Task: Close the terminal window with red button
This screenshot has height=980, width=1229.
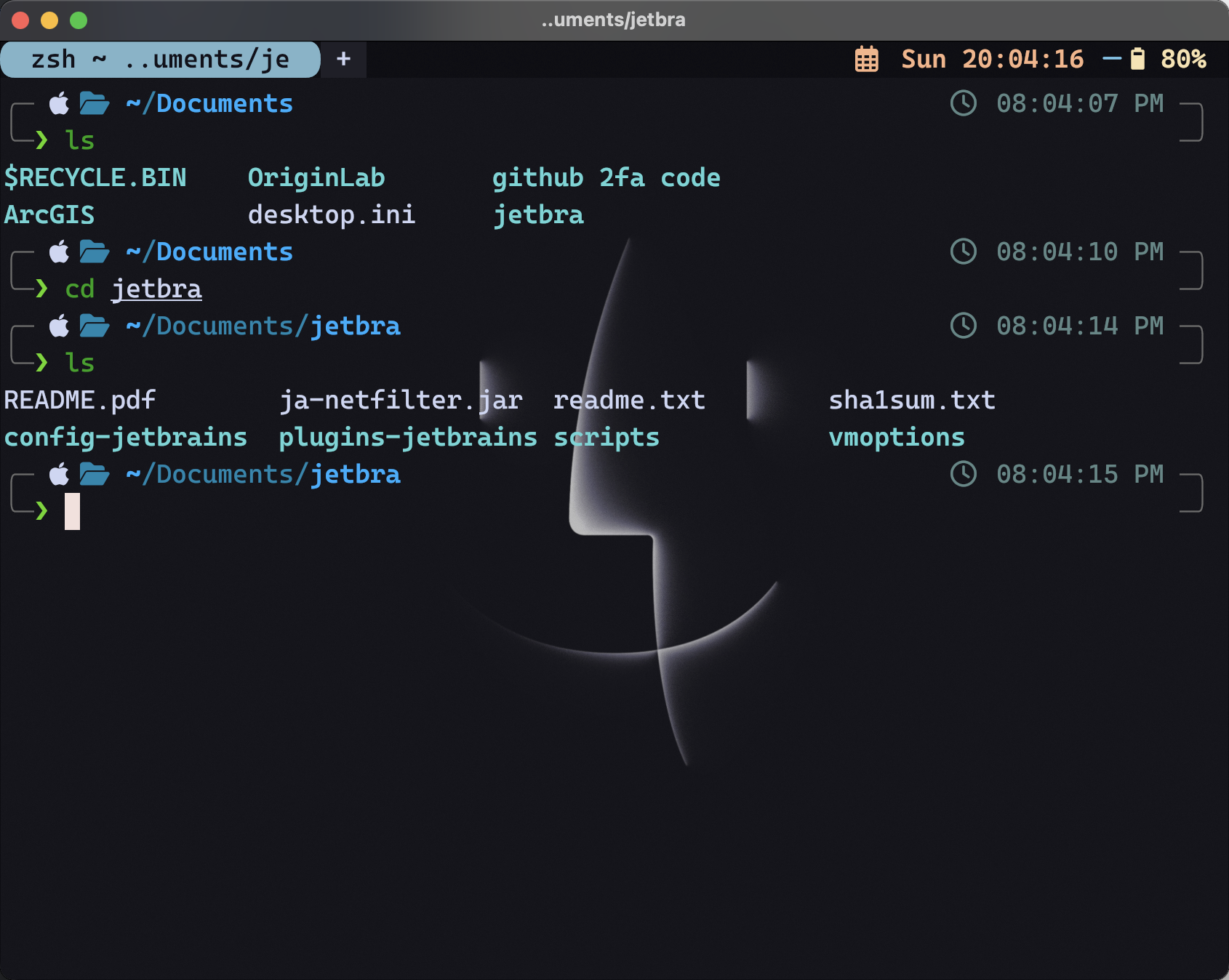Action: click(x=20, y=20)
